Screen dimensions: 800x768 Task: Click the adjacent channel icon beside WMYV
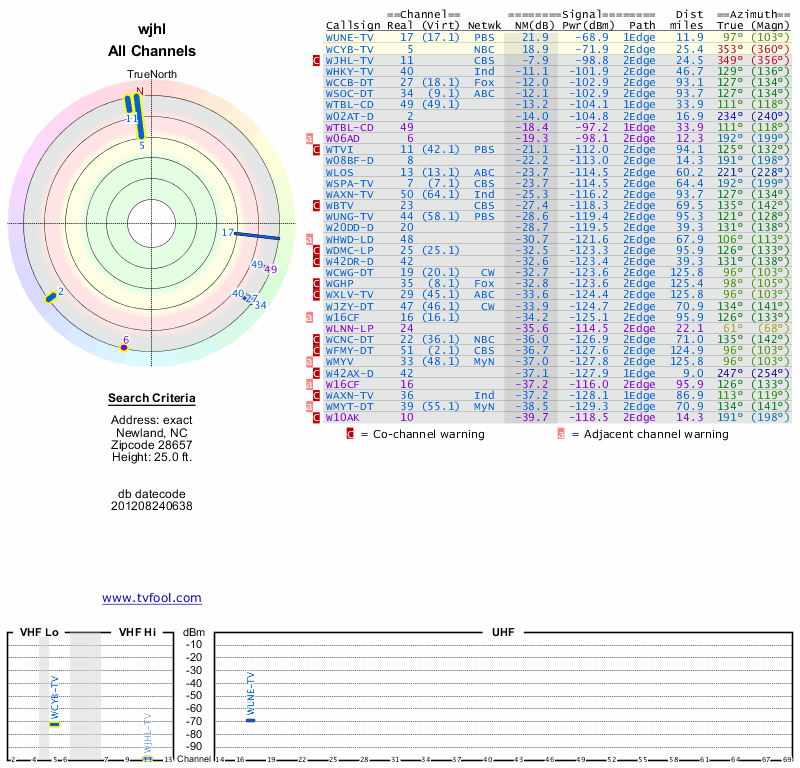310,361
